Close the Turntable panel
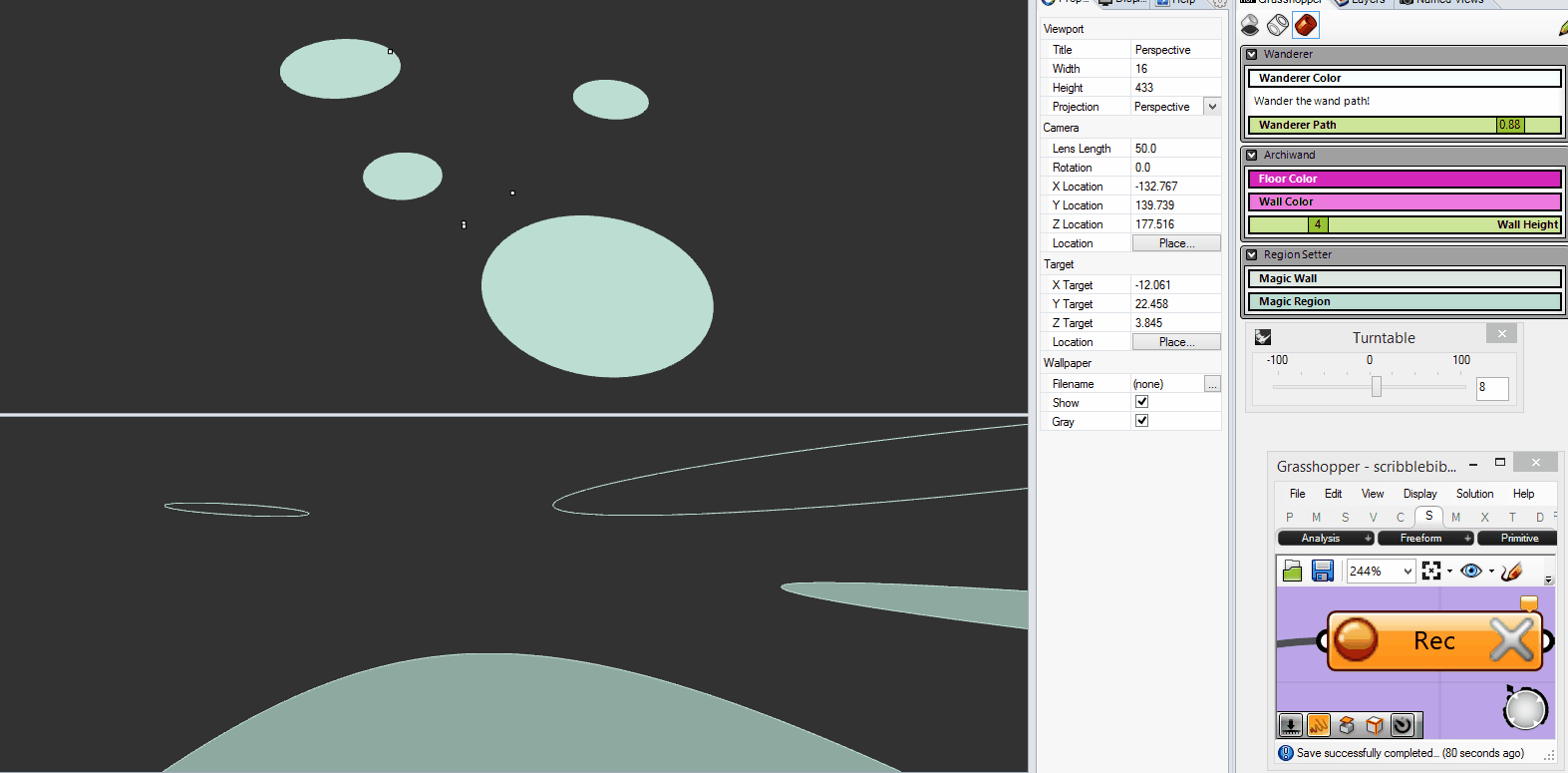Image resolution: width=1568 pixels, height=773 pixels. (1502, 334)
